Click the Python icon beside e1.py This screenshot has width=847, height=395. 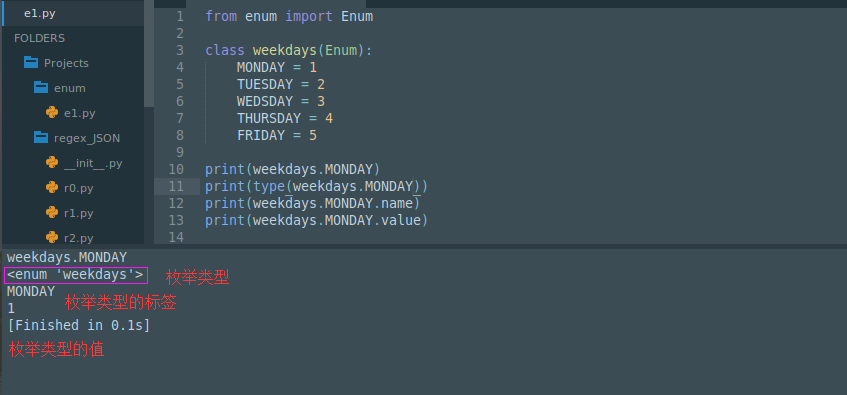click(52, 112)
